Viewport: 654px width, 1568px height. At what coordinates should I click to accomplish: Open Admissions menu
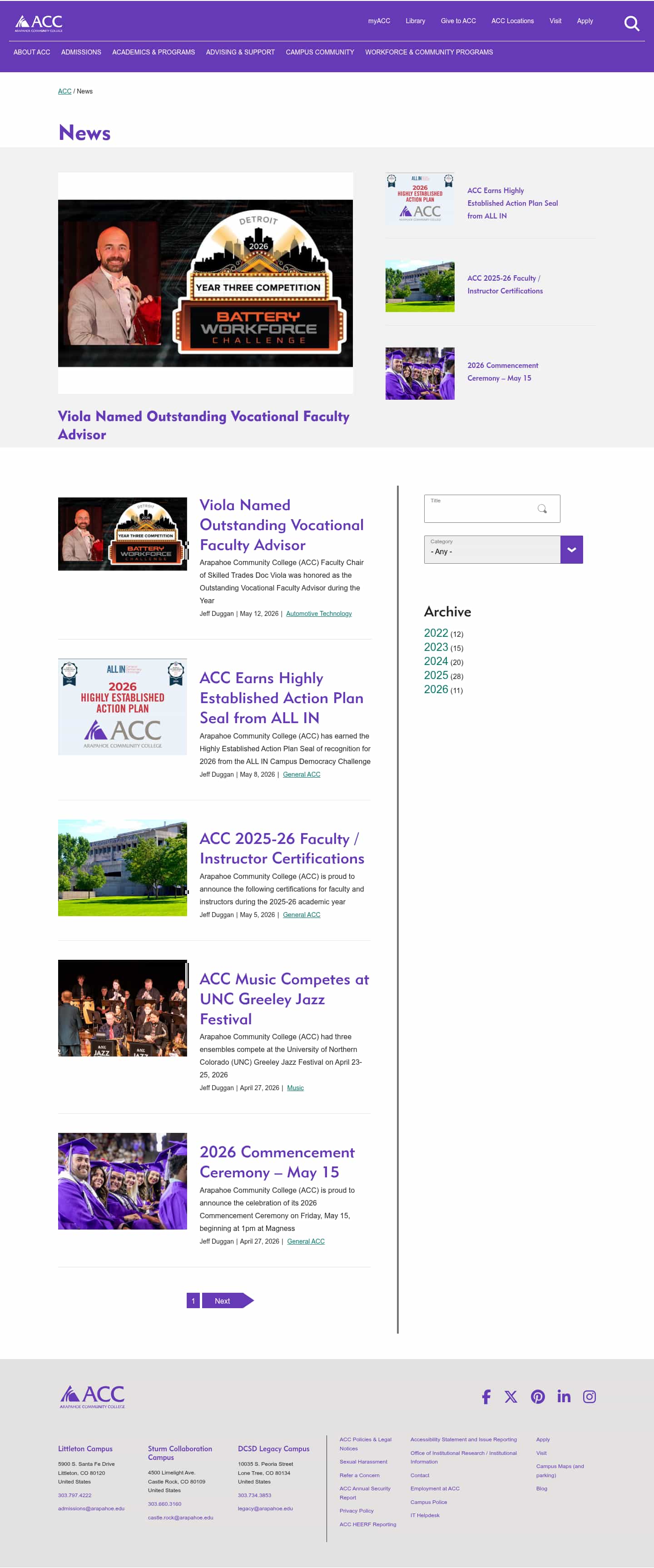(x=81, y=52)
